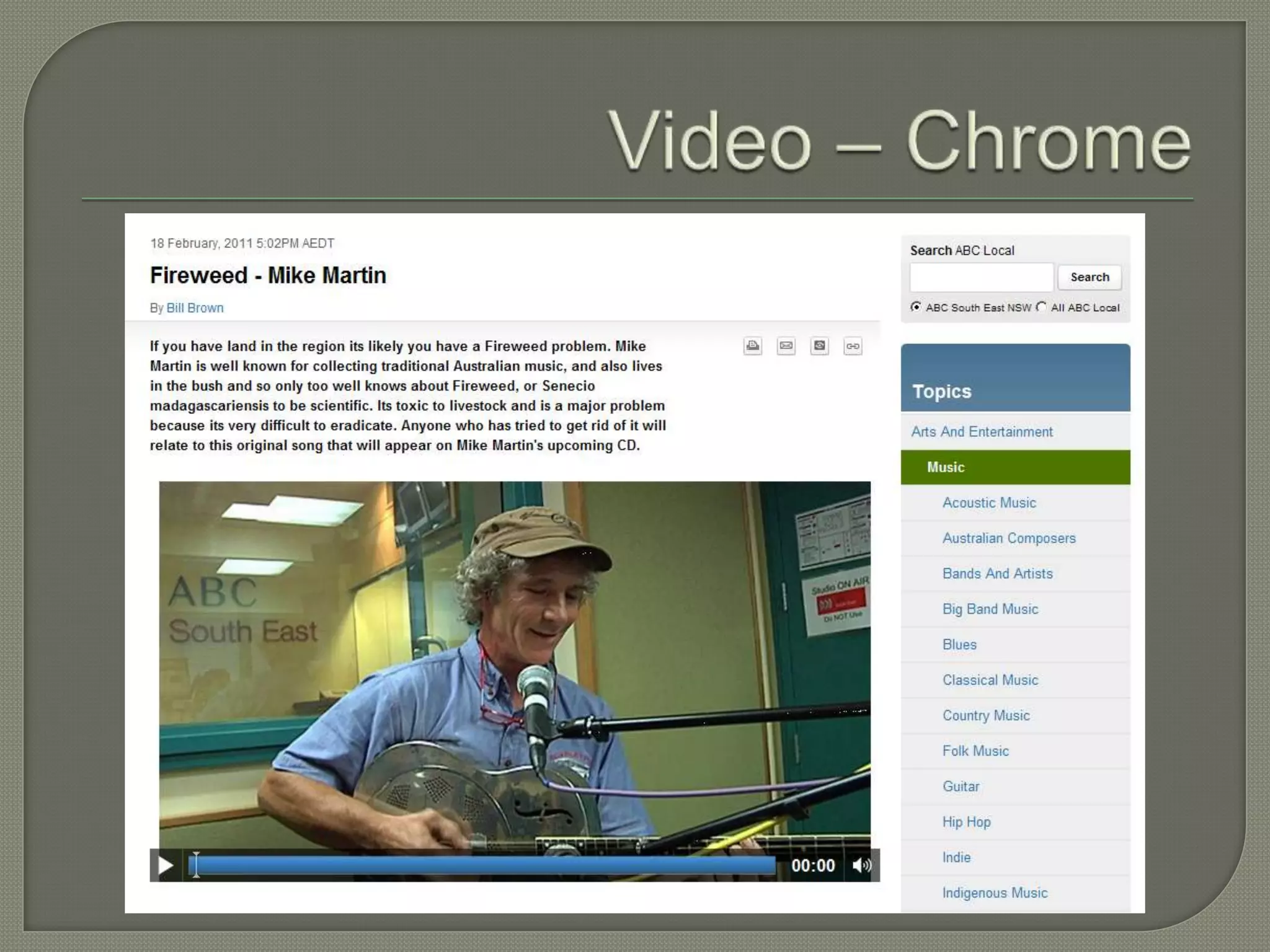
Task: Open the Acoustic Music subtopic
Action: coord(989,503)
